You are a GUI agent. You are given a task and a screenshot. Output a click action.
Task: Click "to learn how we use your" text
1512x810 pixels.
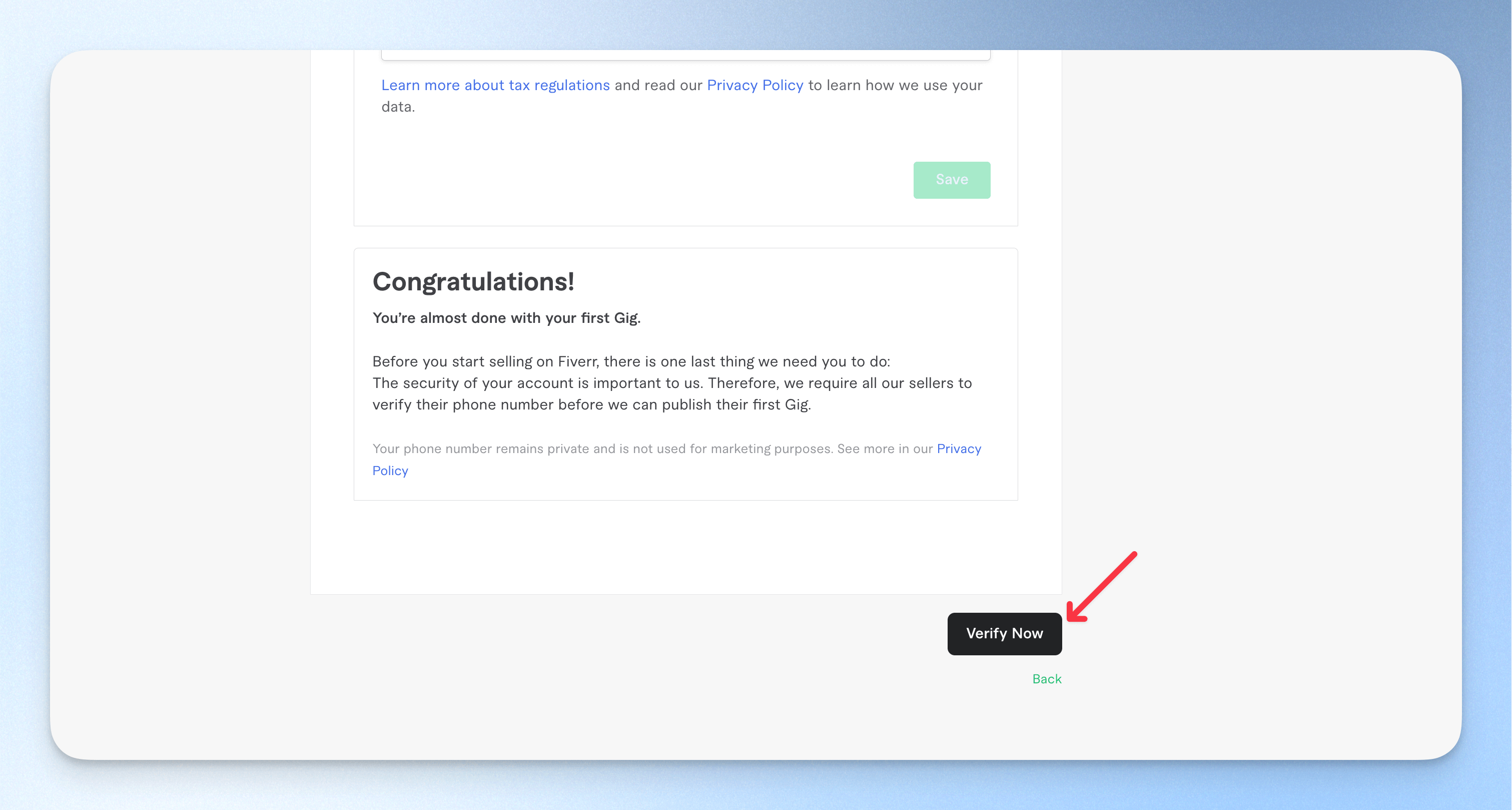point(895,86)
